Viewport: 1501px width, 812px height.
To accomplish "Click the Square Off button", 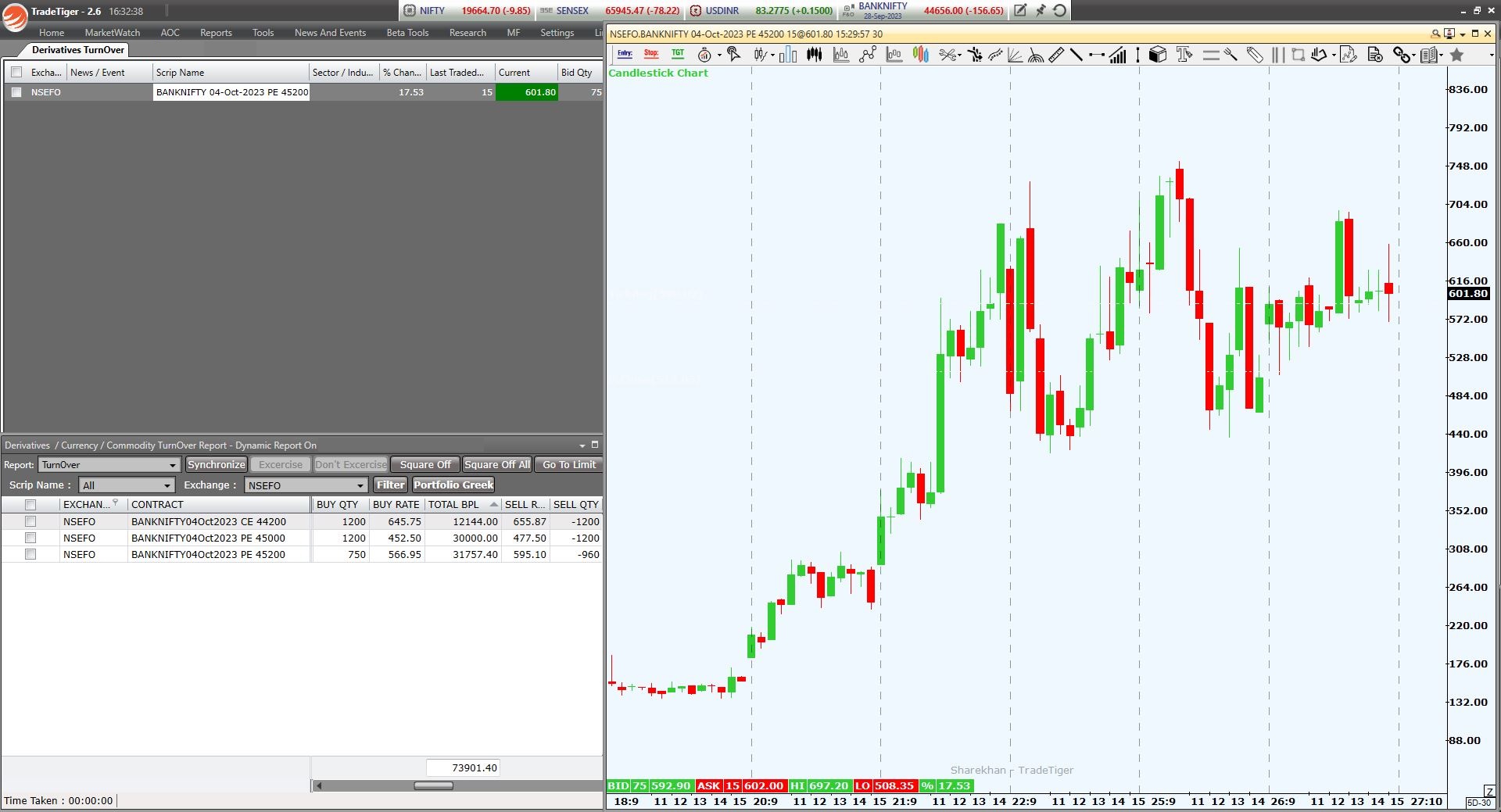I will [425, 465].
